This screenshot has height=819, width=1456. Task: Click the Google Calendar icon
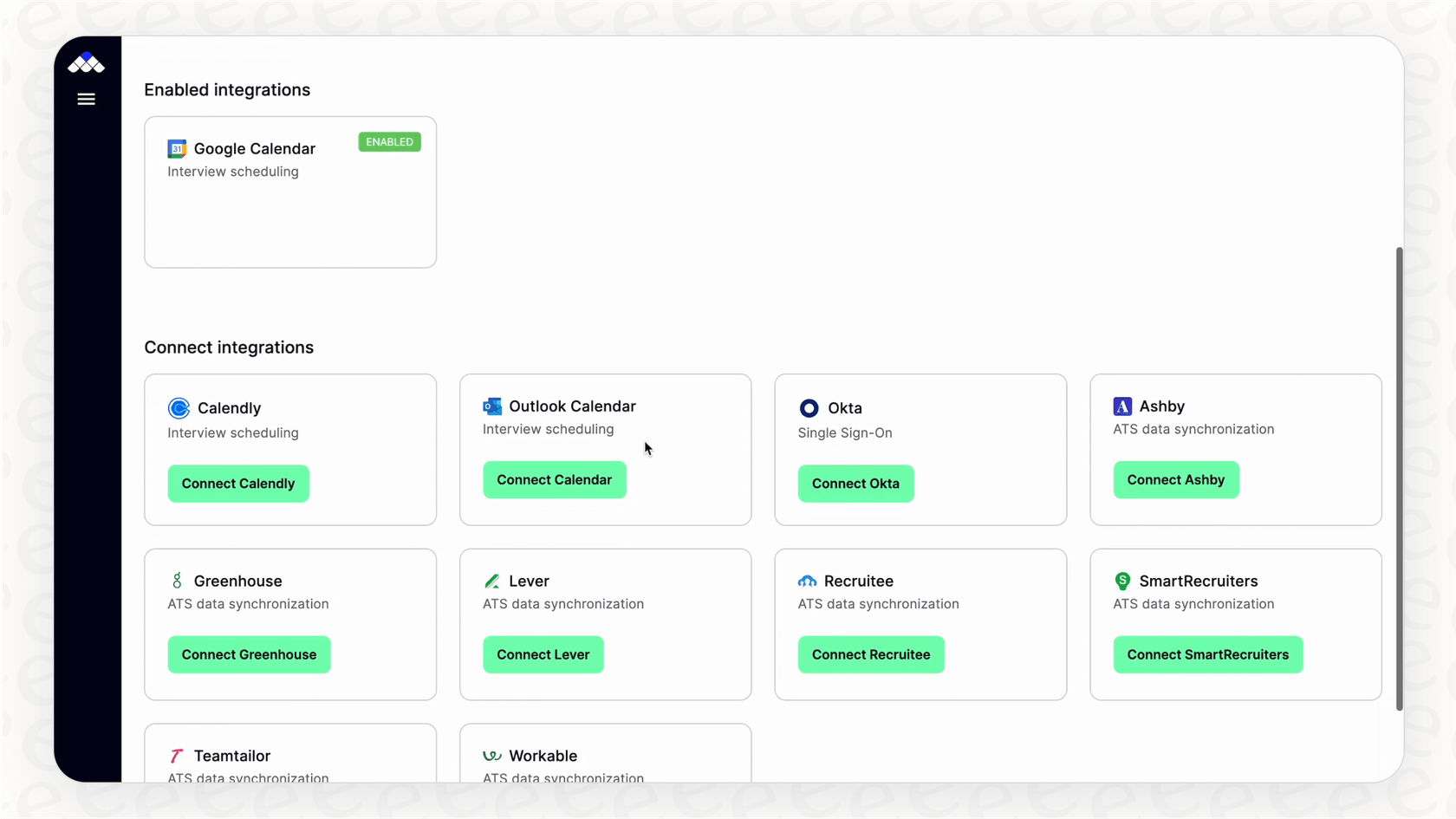(177, 148)
